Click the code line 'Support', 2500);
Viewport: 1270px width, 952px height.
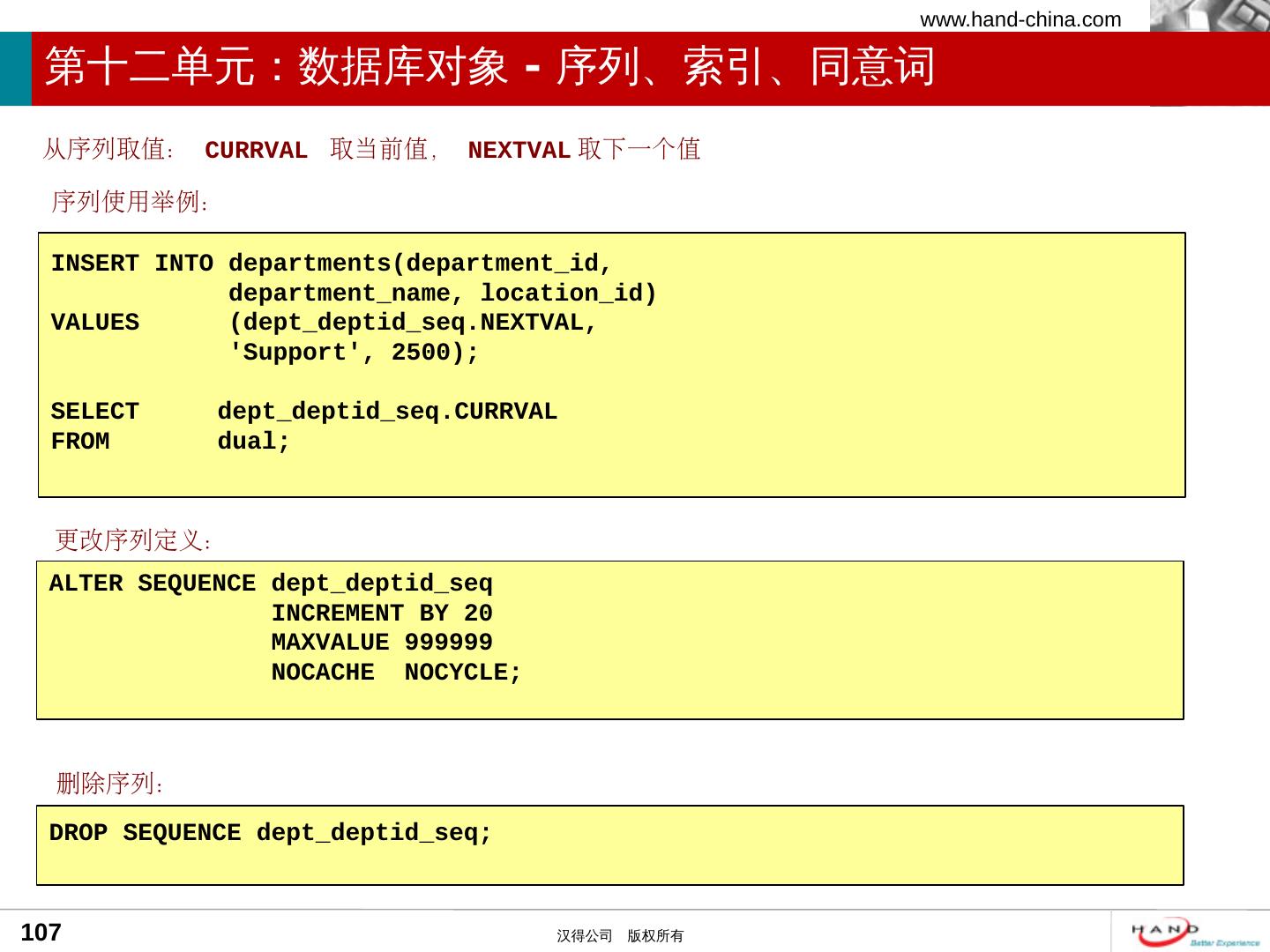[354, 353]
